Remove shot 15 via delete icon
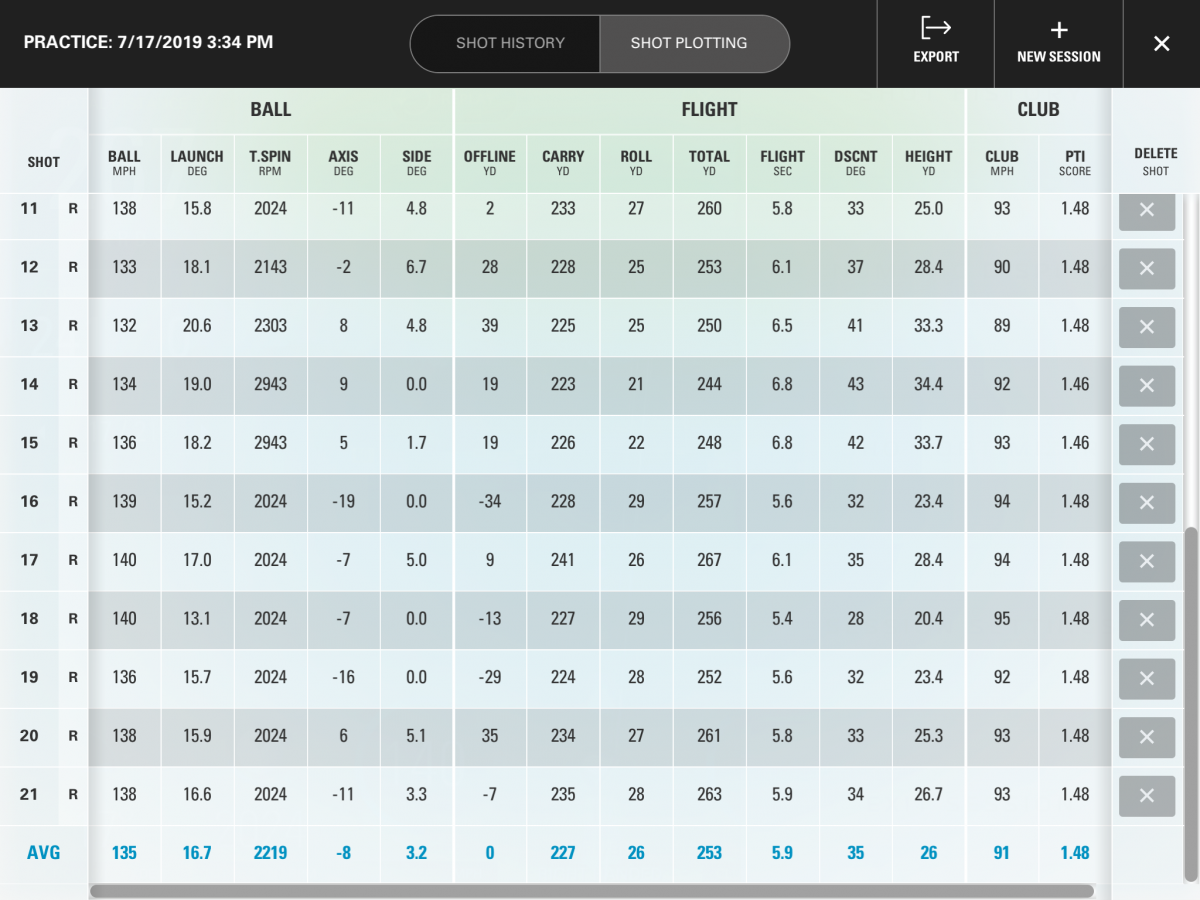Image resolution: width=1200 pixels, height=900 pixels. coord(1147,444)
